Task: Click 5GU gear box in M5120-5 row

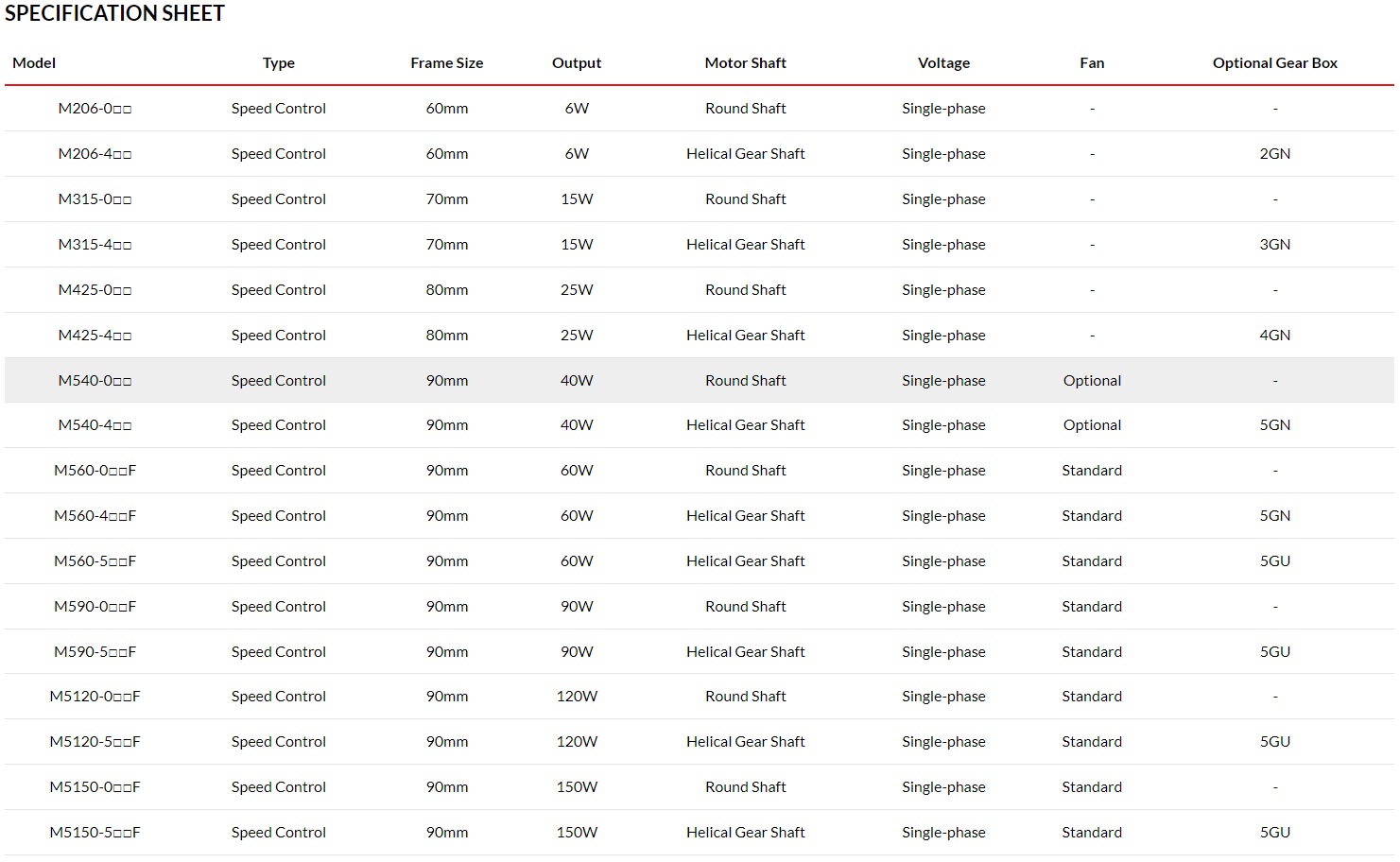Action: pos(1275,742)
